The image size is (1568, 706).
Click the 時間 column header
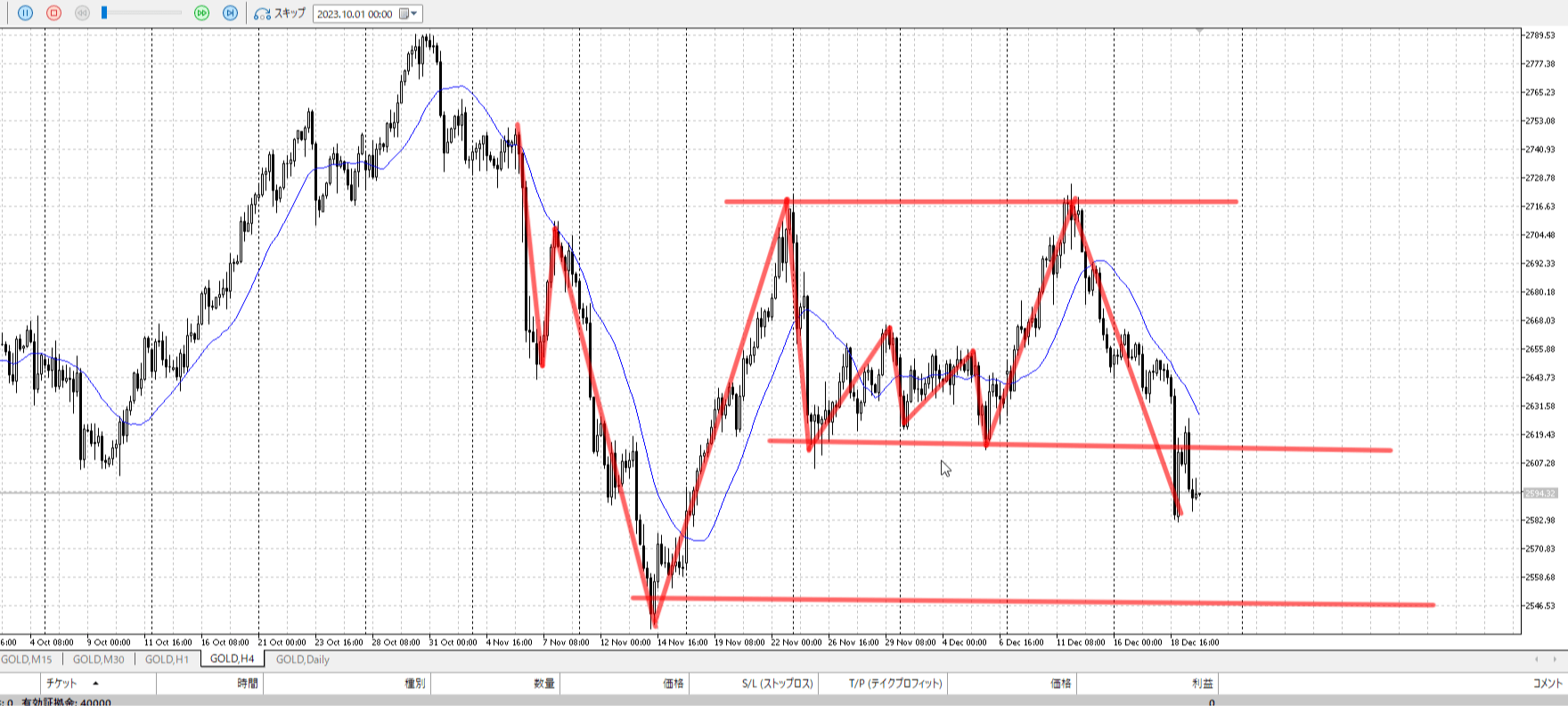[247, 684]
